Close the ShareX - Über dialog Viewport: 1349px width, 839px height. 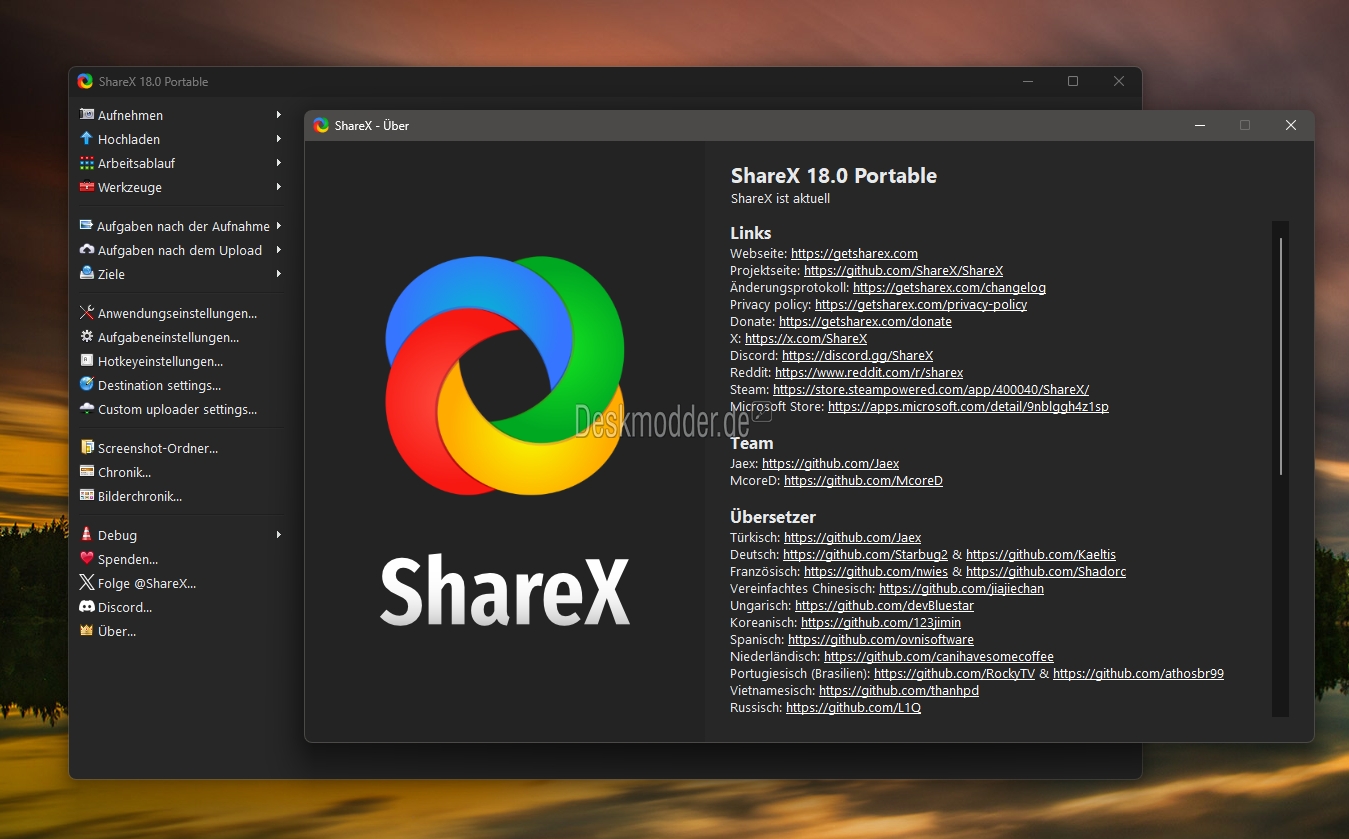coord(1291,125)
